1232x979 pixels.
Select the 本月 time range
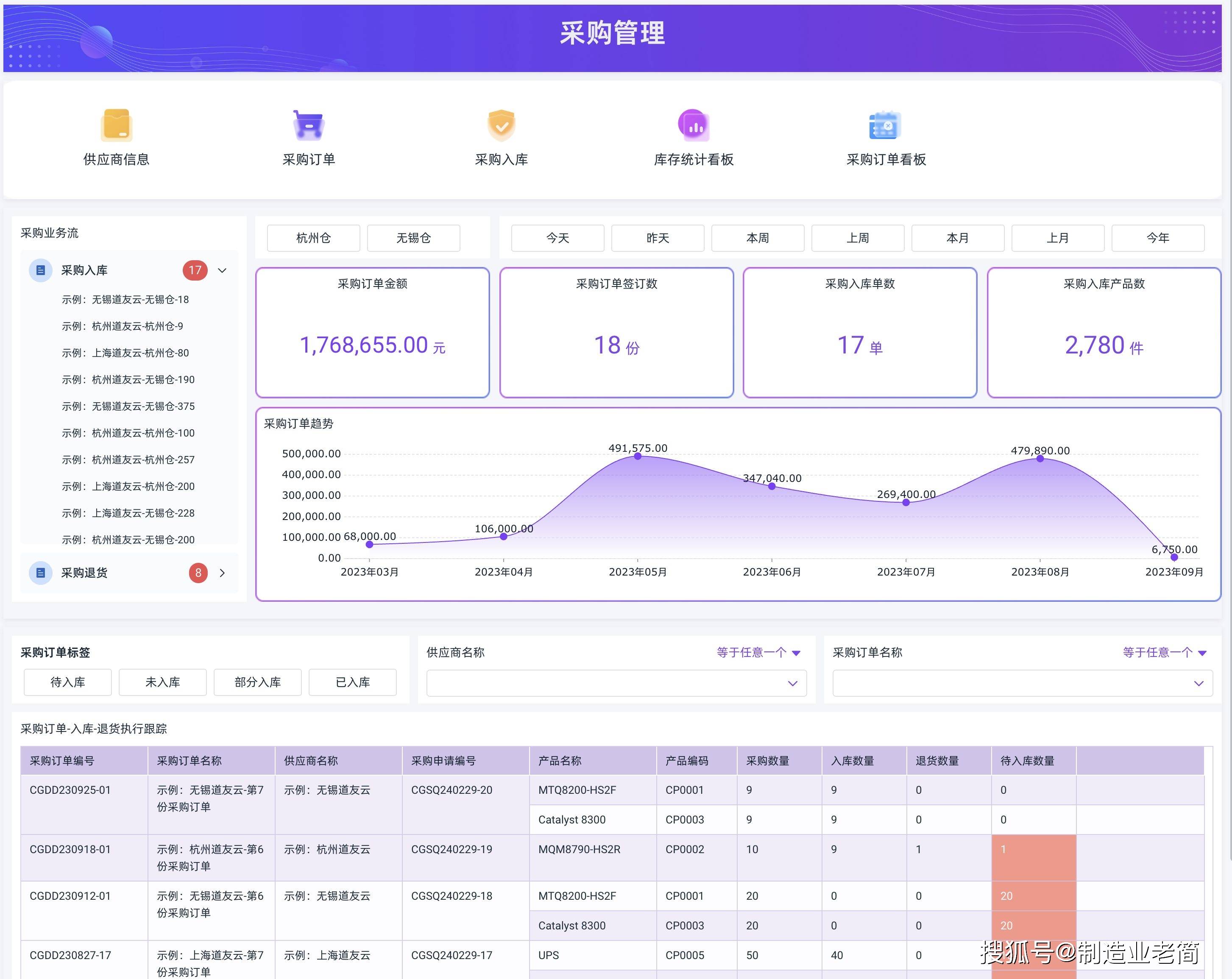pyautogui.click(x=958, y=238)
